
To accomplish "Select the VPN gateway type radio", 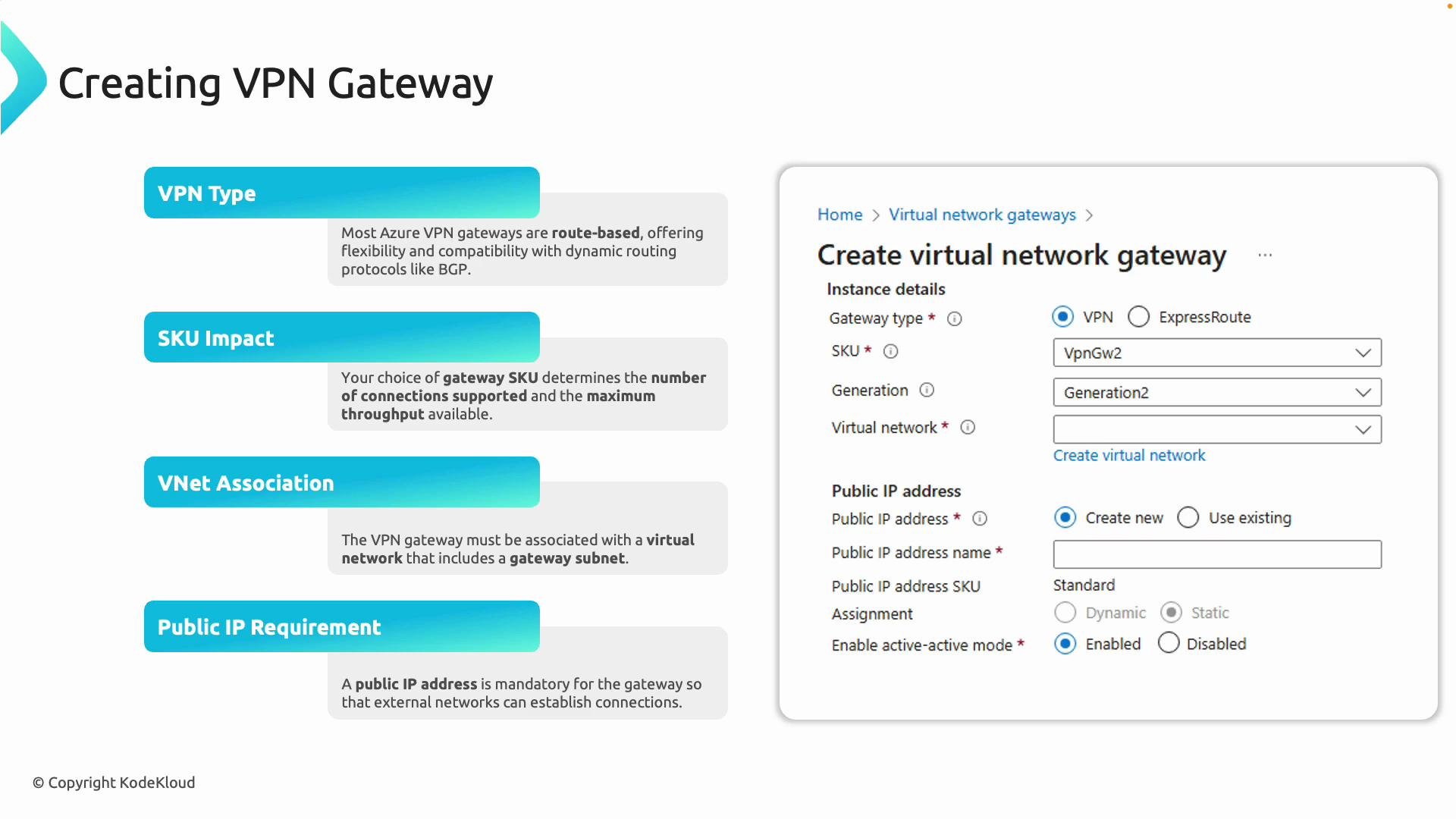I will pos(1063,316).
